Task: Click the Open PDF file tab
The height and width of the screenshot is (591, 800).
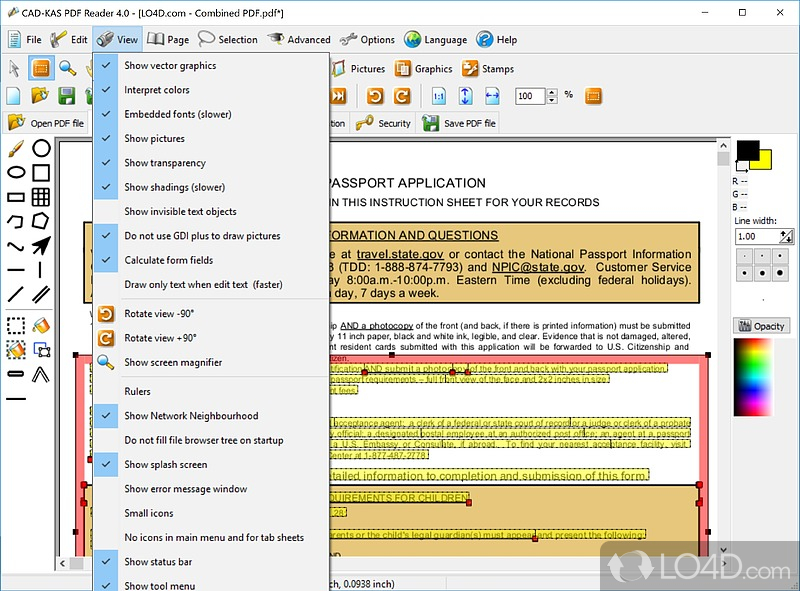Action: pyautogui.click(x=46, y=123)
